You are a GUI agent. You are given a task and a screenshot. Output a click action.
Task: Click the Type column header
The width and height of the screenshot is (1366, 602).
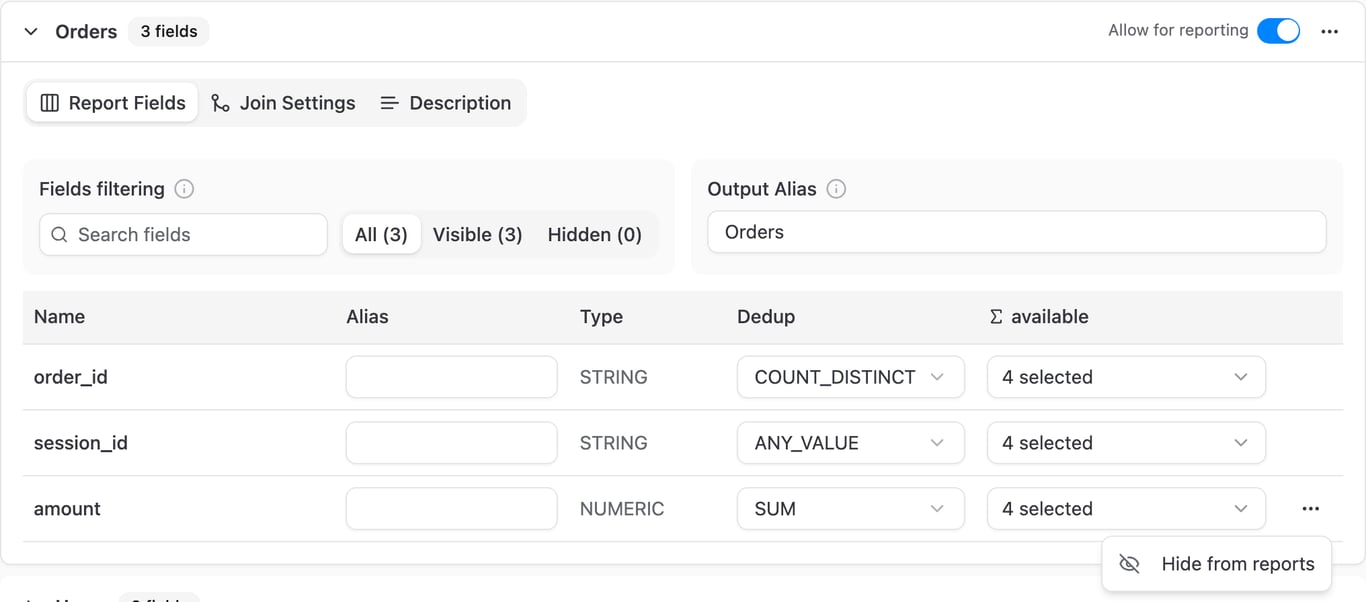point(601,317)
